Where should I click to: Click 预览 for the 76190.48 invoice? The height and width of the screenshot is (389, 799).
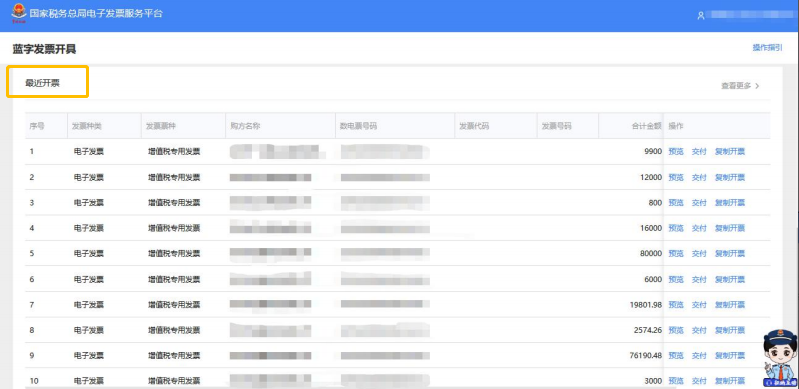pos(676,355)
